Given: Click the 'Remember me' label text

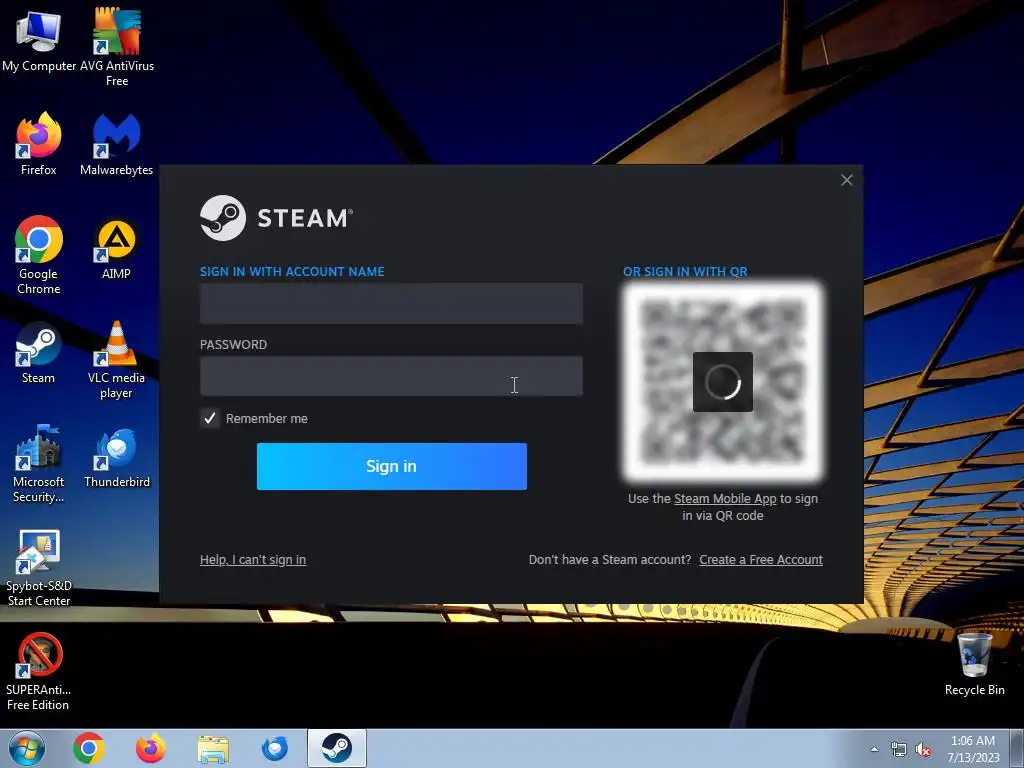Looking at the screenshot, I should [266, 419].
